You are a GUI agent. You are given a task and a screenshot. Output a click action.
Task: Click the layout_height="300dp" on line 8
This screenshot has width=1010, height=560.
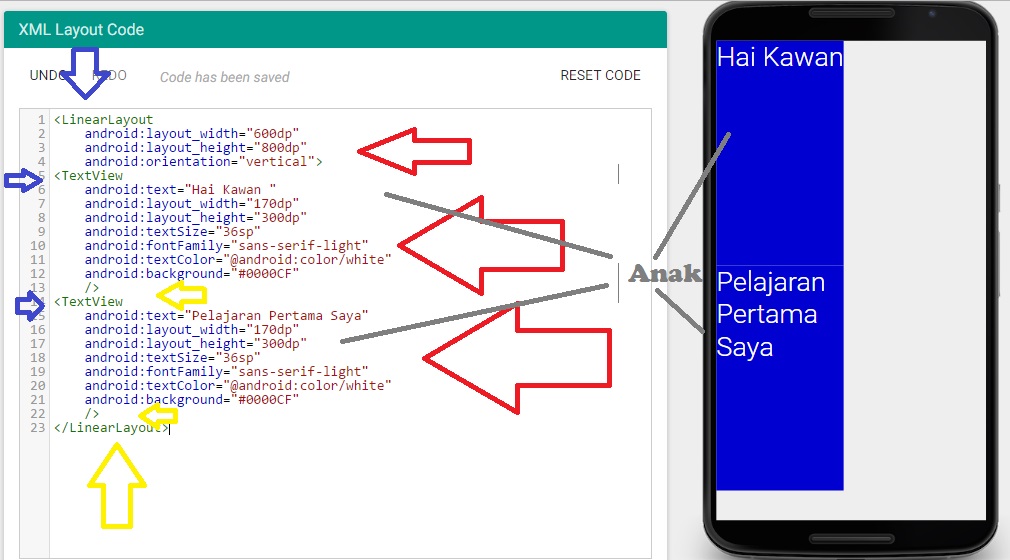point(196,218)
